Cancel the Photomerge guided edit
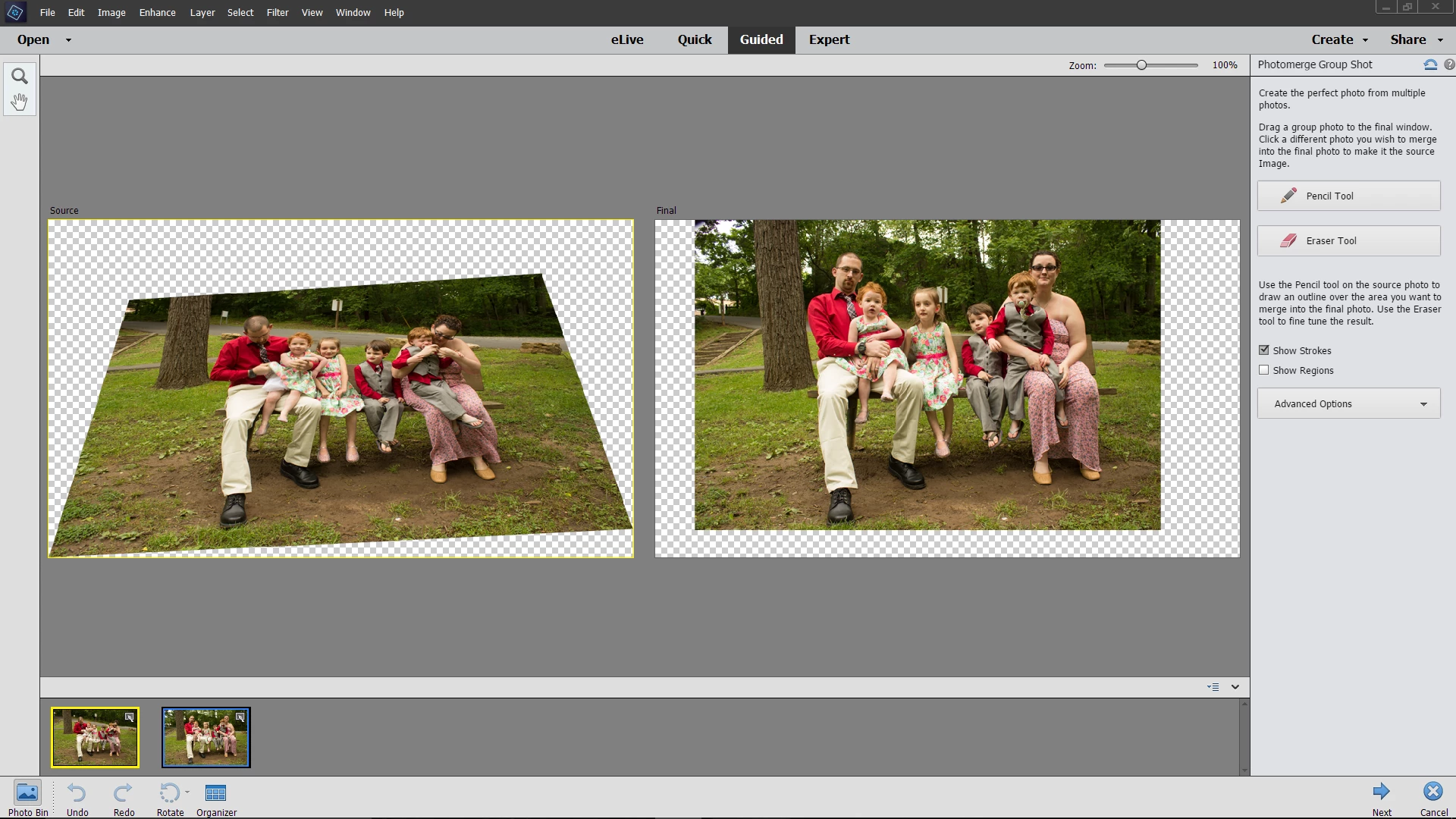This screenshot has height=819, width=1456. coord(1432,792)
